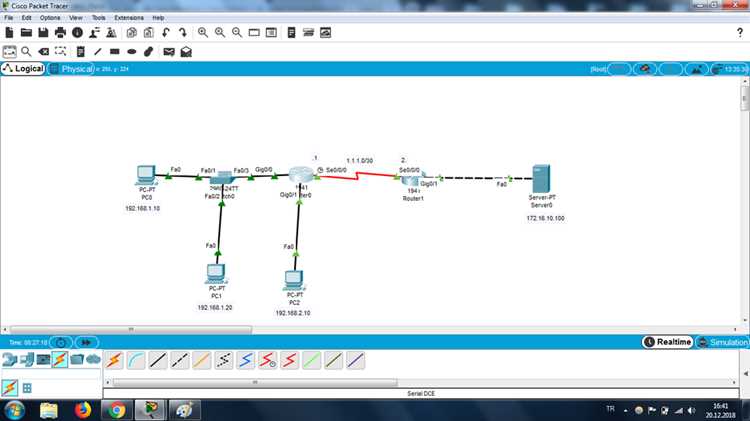
Task: Pick the copper cross-over dashed cable
Action: point(180,360)
